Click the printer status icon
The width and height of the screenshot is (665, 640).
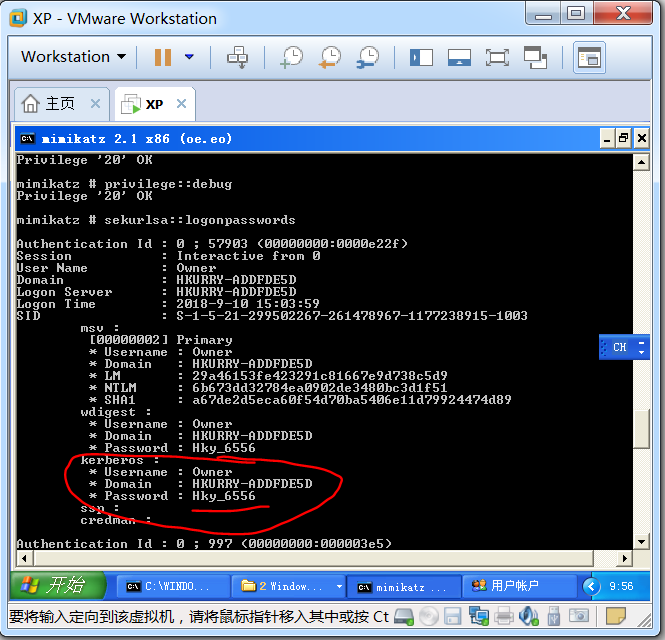[504, 617]
